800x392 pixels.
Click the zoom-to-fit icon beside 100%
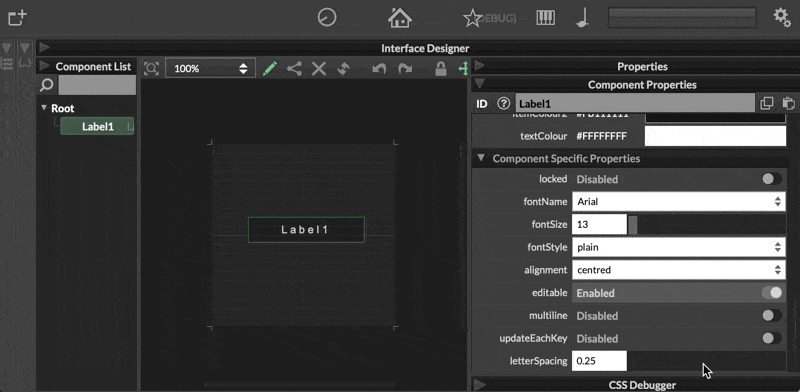152,68
